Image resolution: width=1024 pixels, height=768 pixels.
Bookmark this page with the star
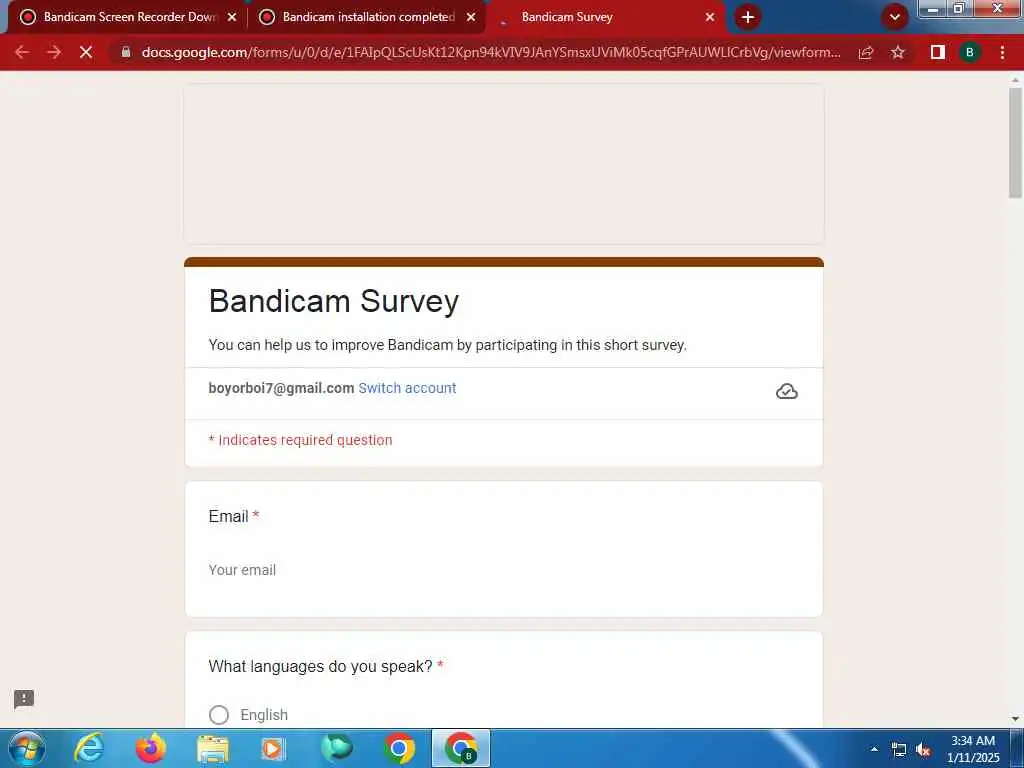point(898,52)
